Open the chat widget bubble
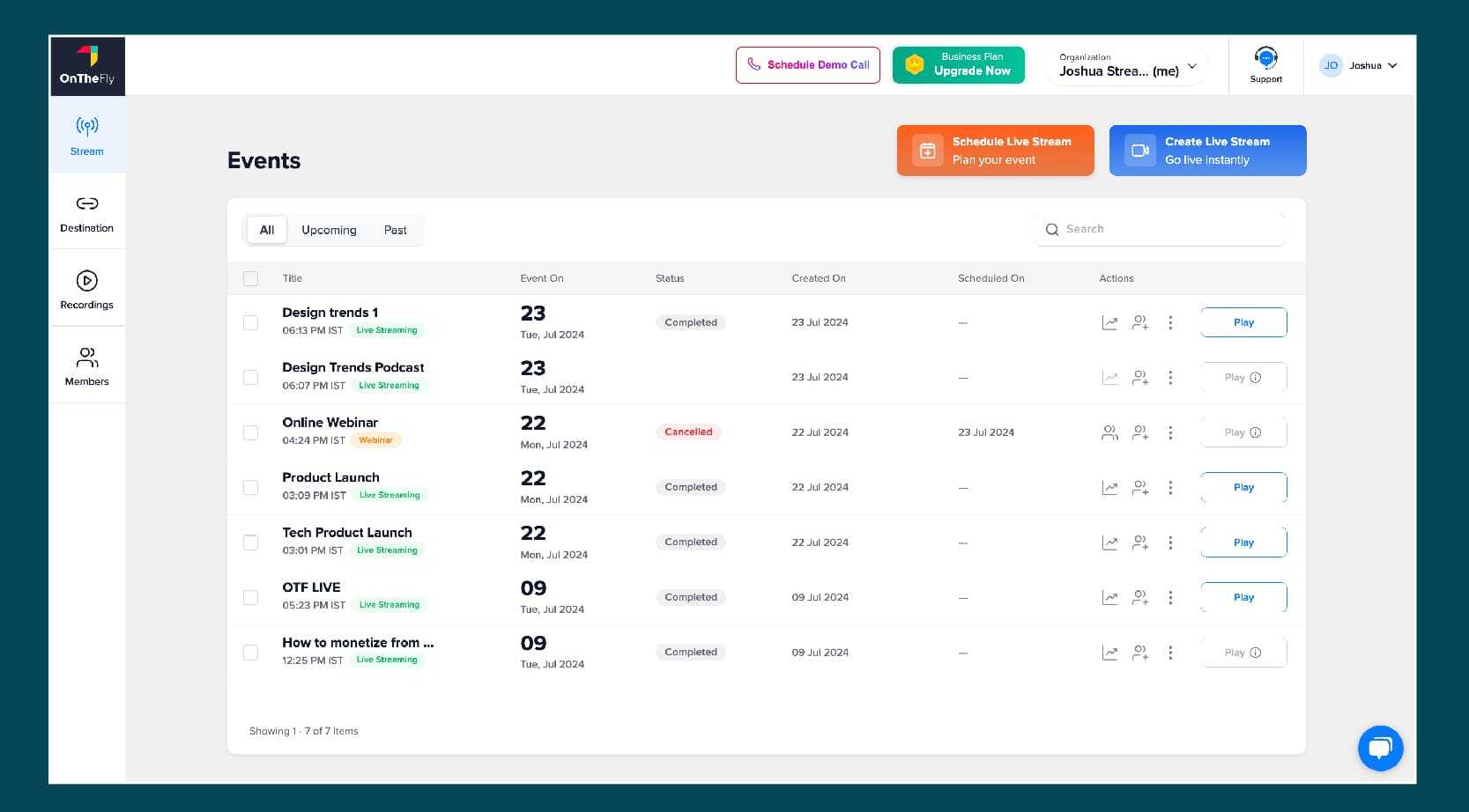The height and width of the screenshot is (812, 1469). tap(1380, 748)
